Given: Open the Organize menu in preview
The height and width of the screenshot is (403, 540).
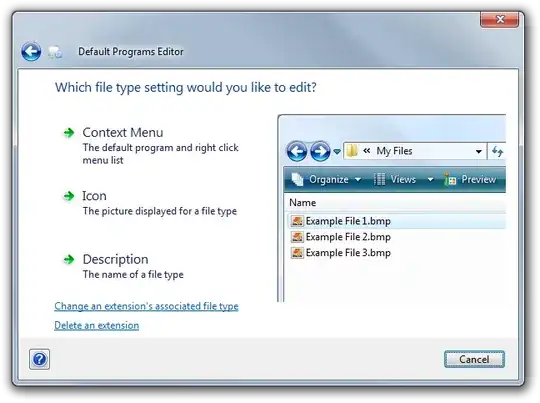Looking at the screenshot, I should (326, 179).
